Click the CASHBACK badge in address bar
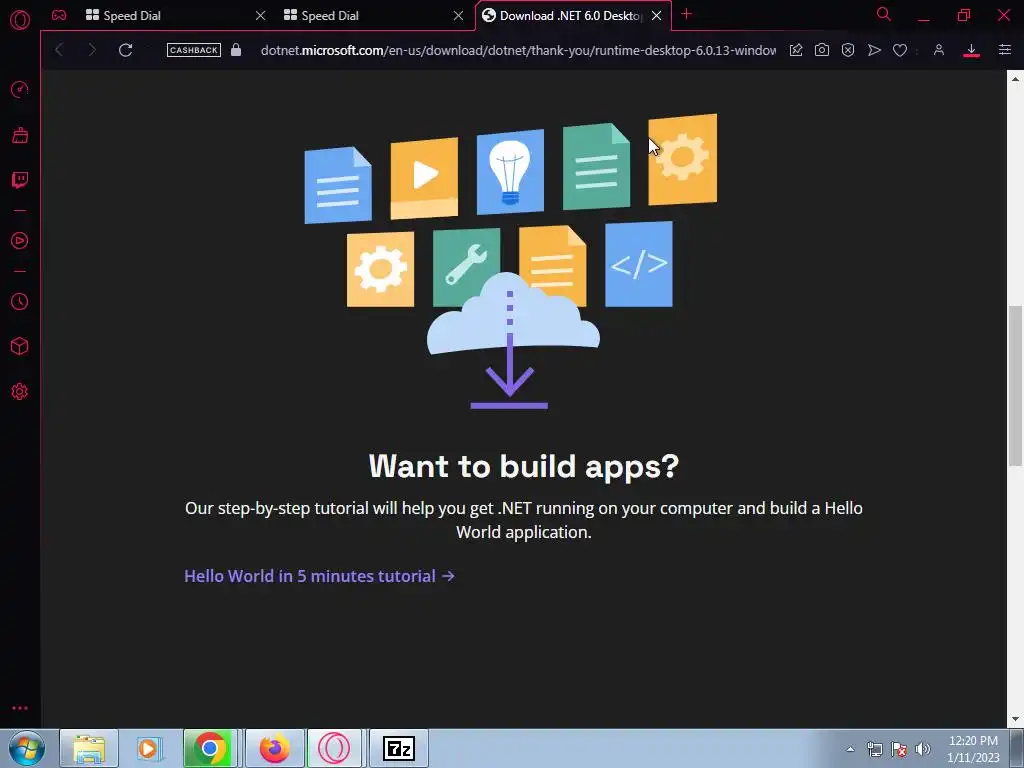Image resolution: width=1024 pixels, height=768 pixels. point(193,50)
